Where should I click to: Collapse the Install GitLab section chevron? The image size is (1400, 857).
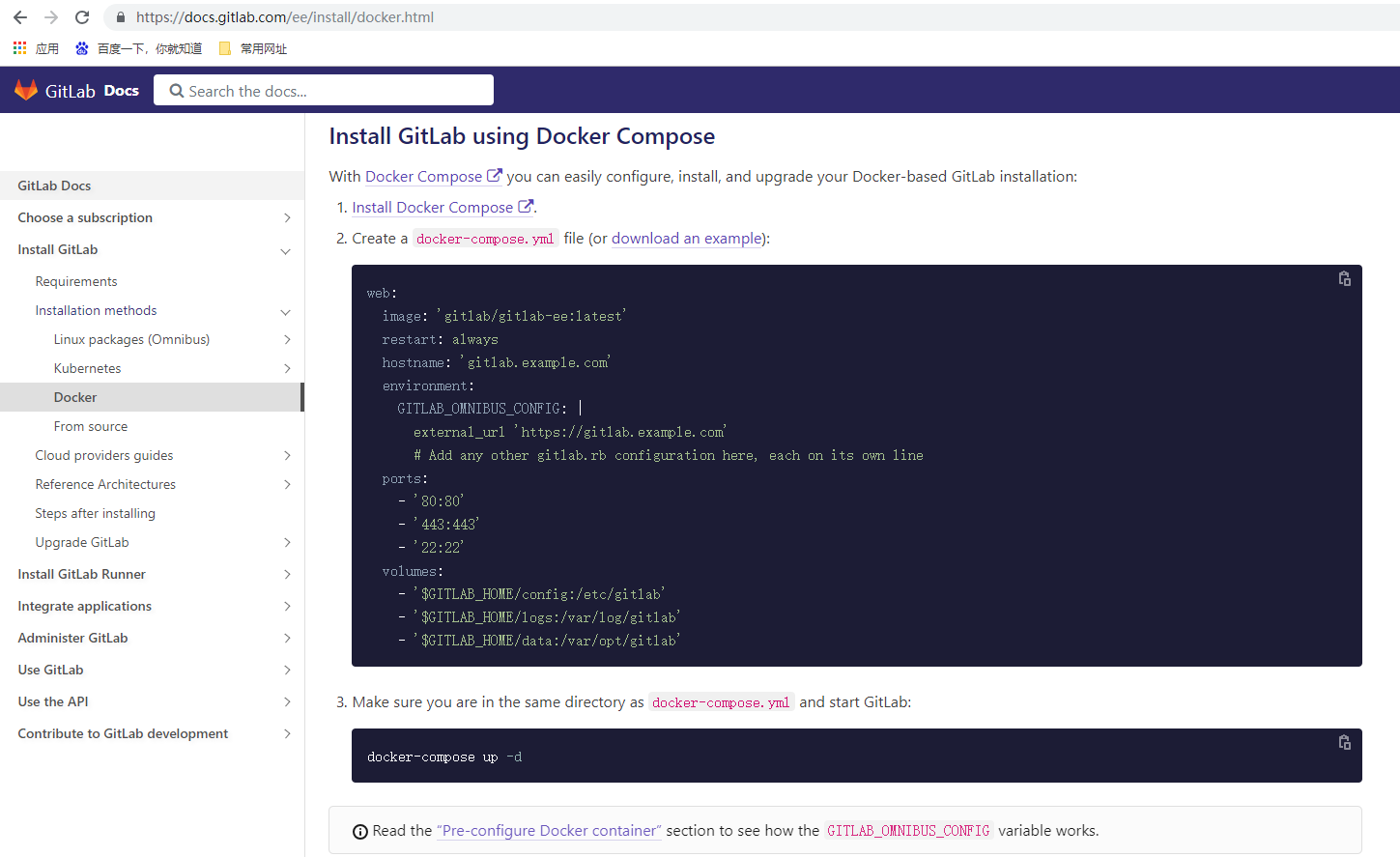(285, 251)
